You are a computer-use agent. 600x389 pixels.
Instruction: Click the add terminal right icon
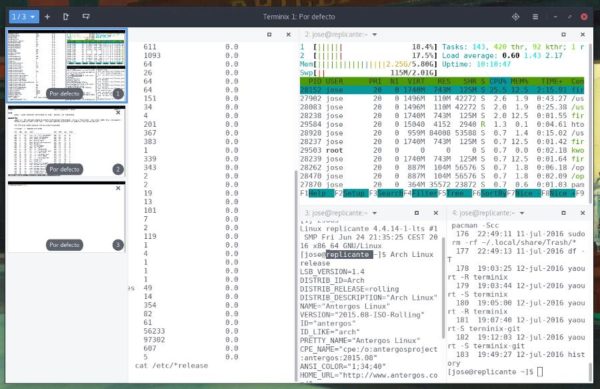pyautogui.click(x=66, y=17)
